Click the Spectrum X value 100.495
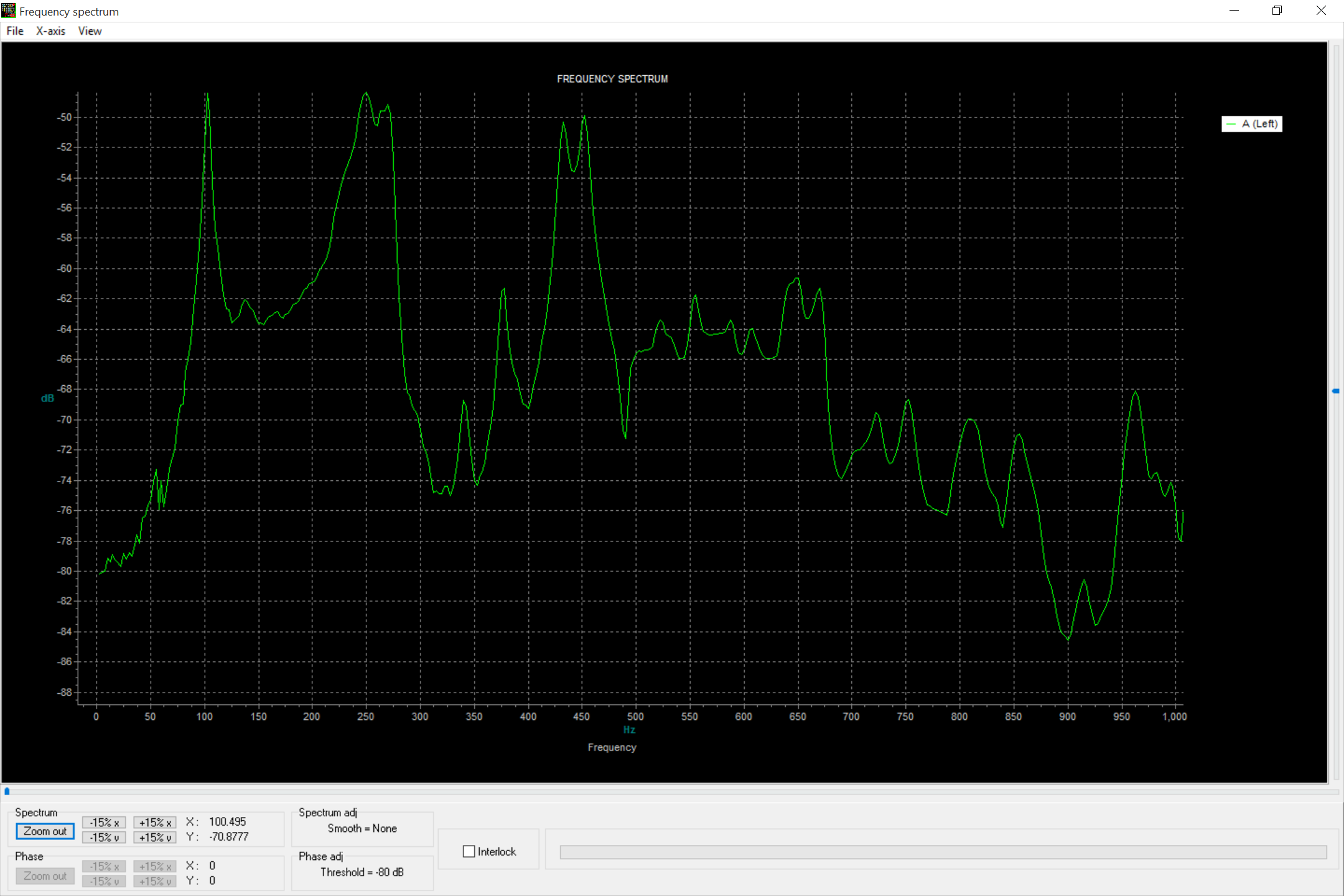 228,822
